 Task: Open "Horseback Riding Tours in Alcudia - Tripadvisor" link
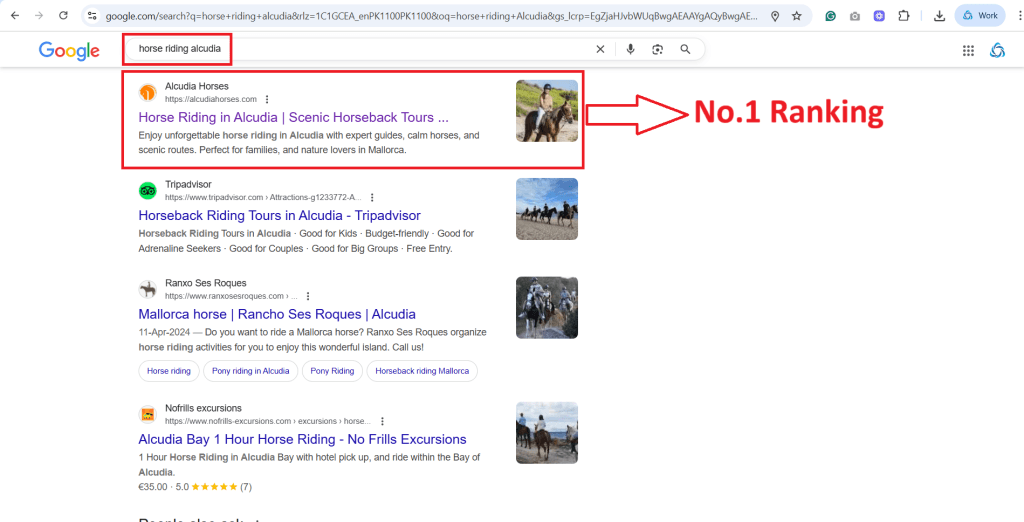[x=279, y=215]
